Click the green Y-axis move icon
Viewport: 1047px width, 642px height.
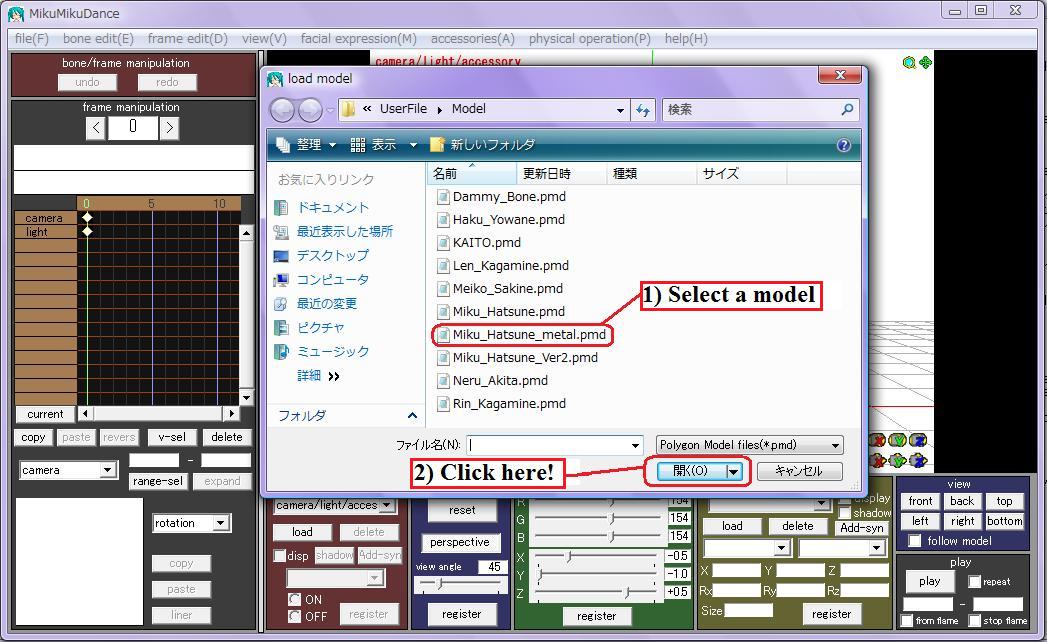pos(898,460)
